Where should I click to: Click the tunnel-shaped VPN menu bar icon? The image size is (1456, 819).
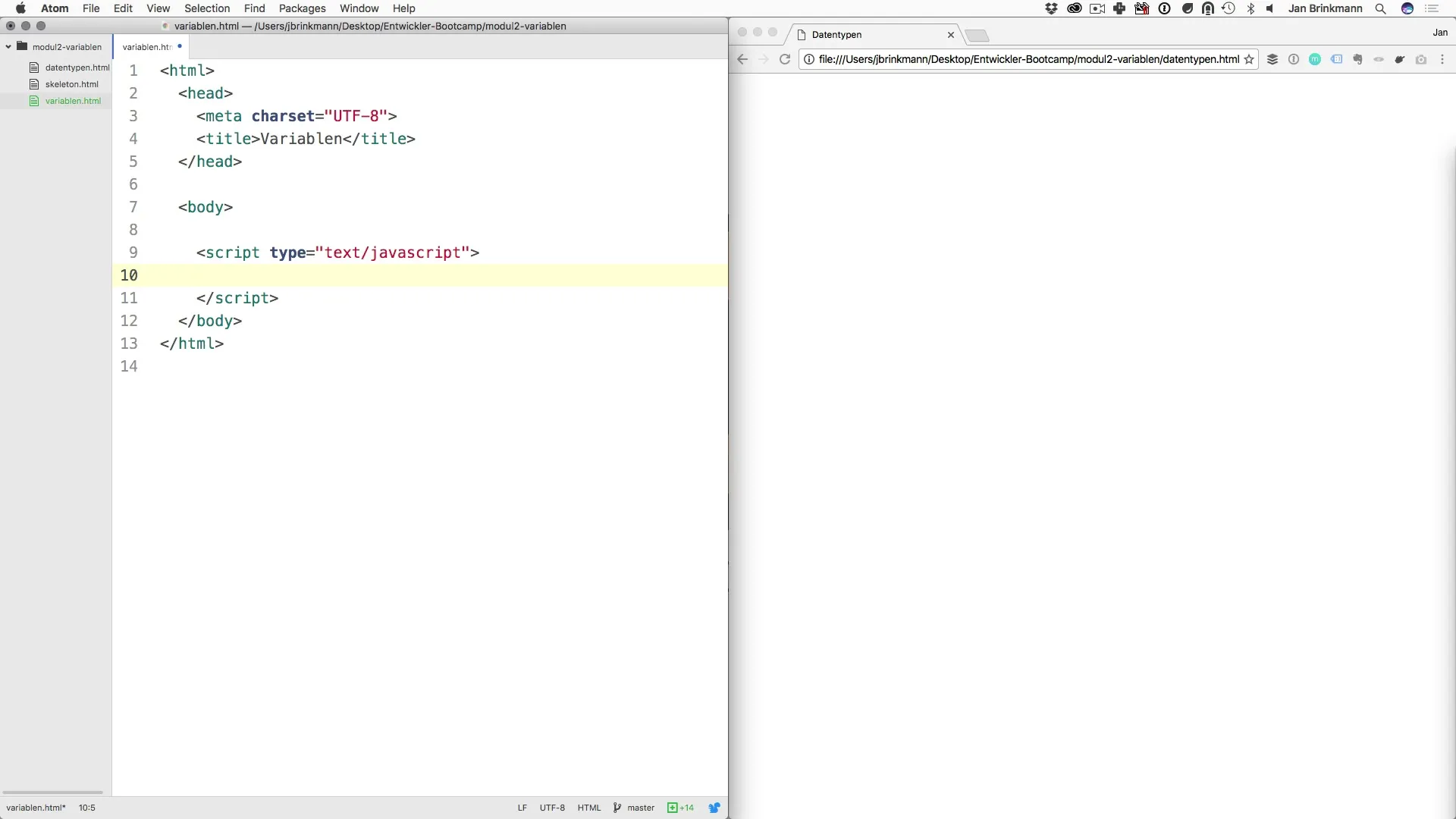pyautogui.click(x=1208, y=8)
